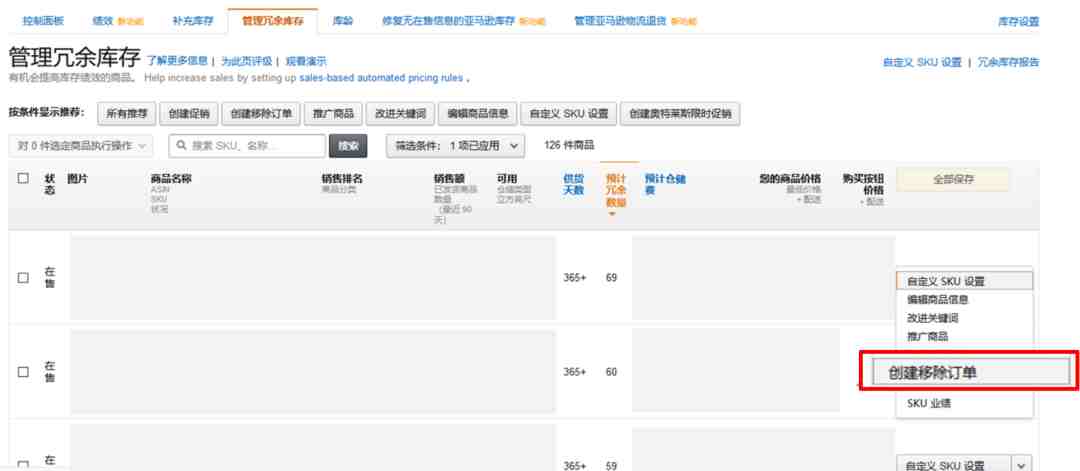
Task: Open the 控制面板 tab
Action: pos(43,21)
